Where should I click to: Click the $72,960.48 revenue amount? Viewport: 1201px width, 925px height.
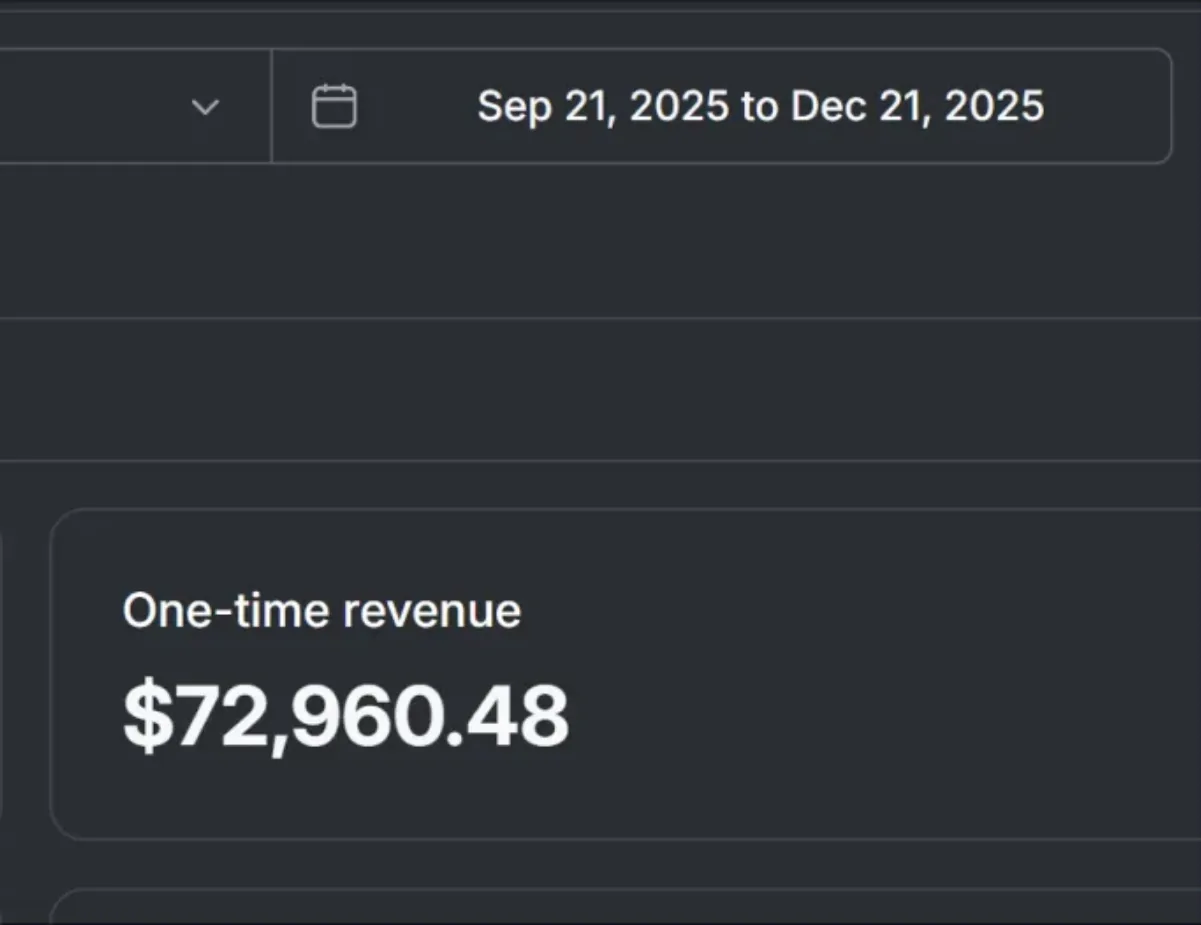click(346, 716)
